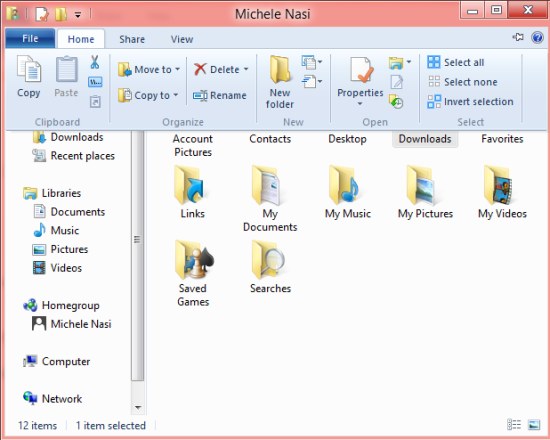Image resolution: width=550 pixels, height=440 pixels.
Task: Create a folder with New folder icon
Action: 280,82
